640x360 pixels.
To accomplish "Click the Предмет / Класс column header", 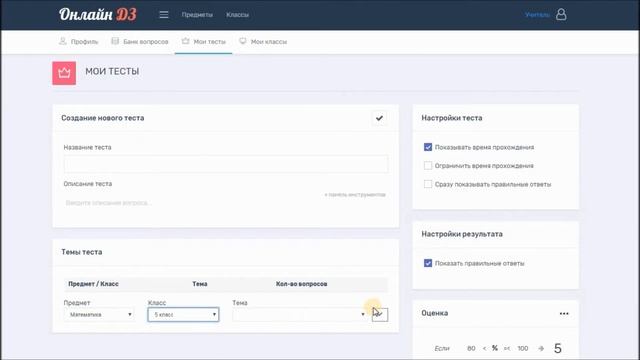I will click(x=93, y=284).
